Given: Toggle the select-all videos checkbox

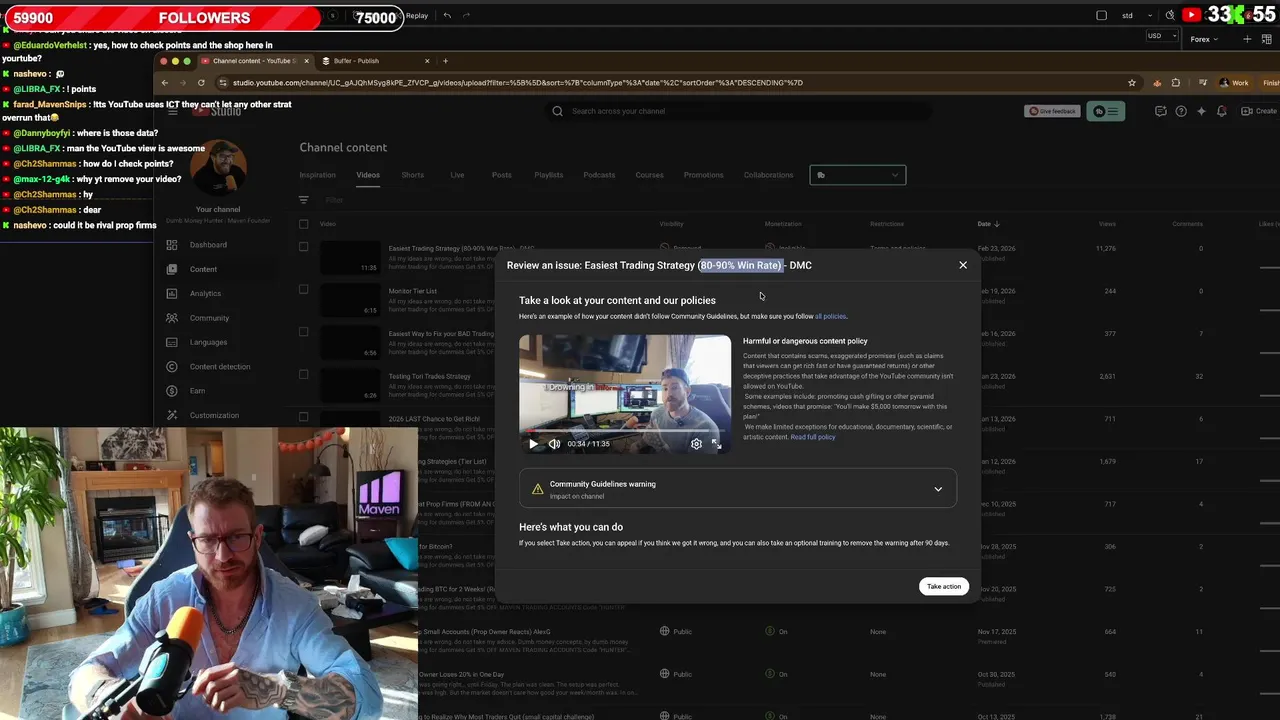Looking at the screenshot, I should 304,224.
